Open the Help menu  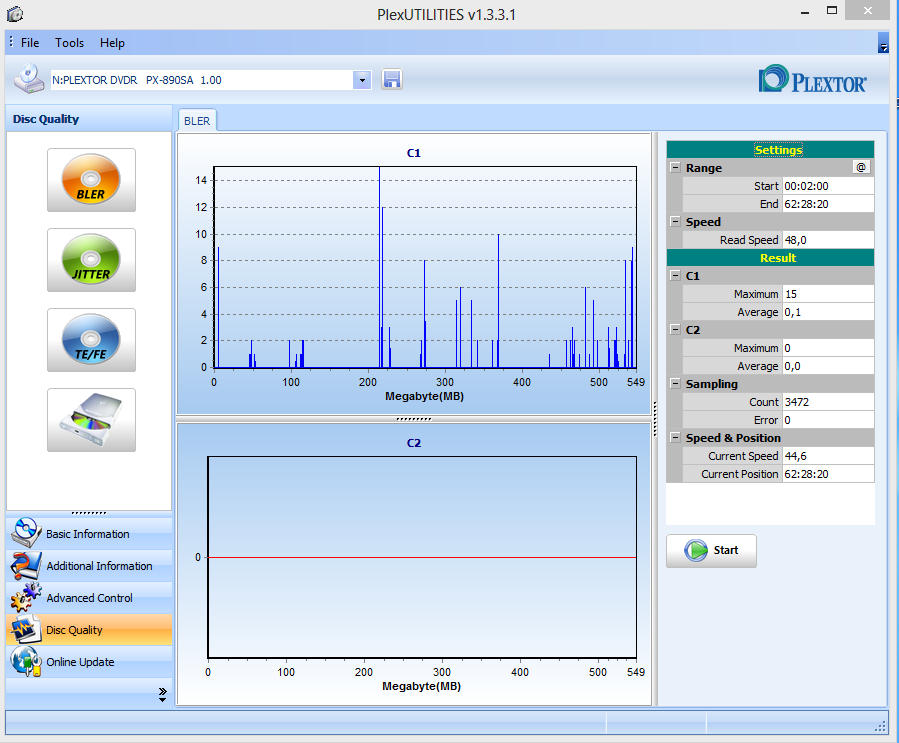point(112,43)
